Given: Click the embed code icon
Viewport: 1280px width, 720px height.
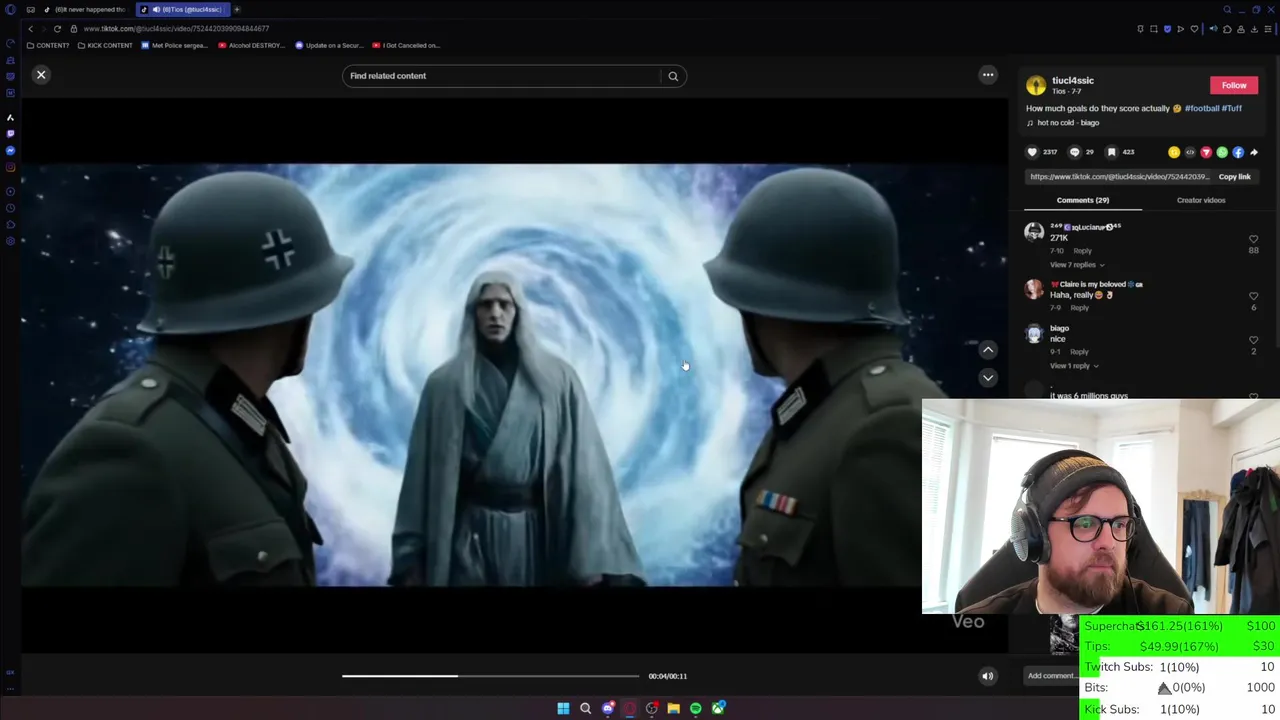Looking at the screenshot, I should [x=1190, y=152].
